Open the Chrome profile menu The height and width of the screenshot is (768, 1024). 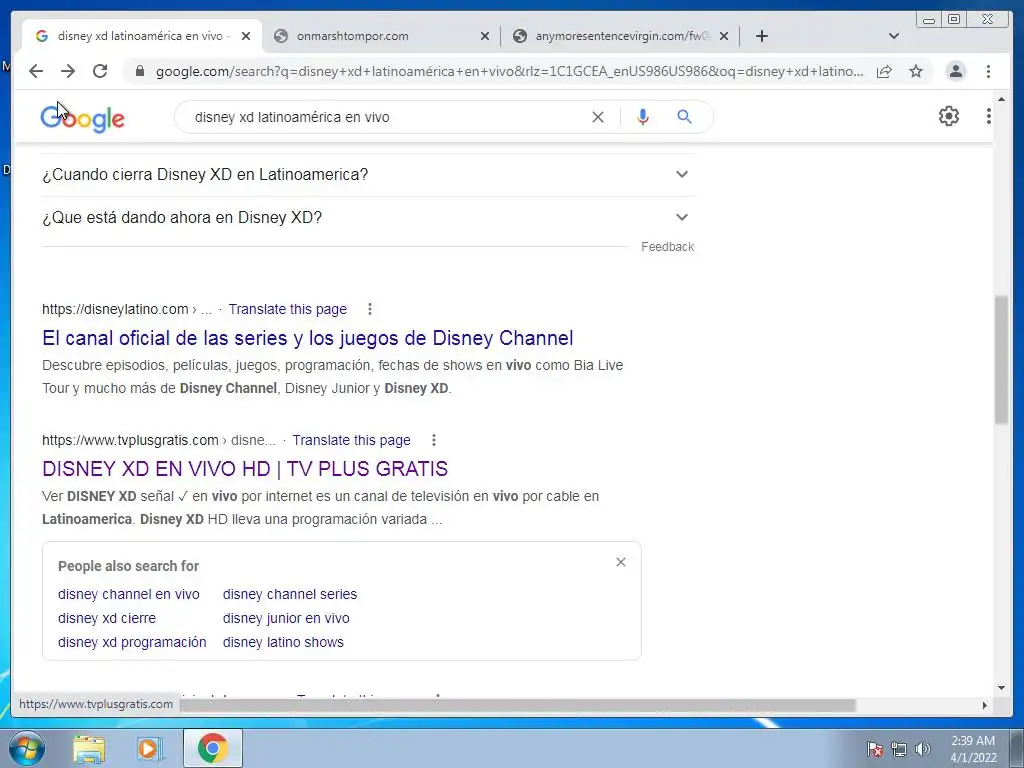point(955,71)
